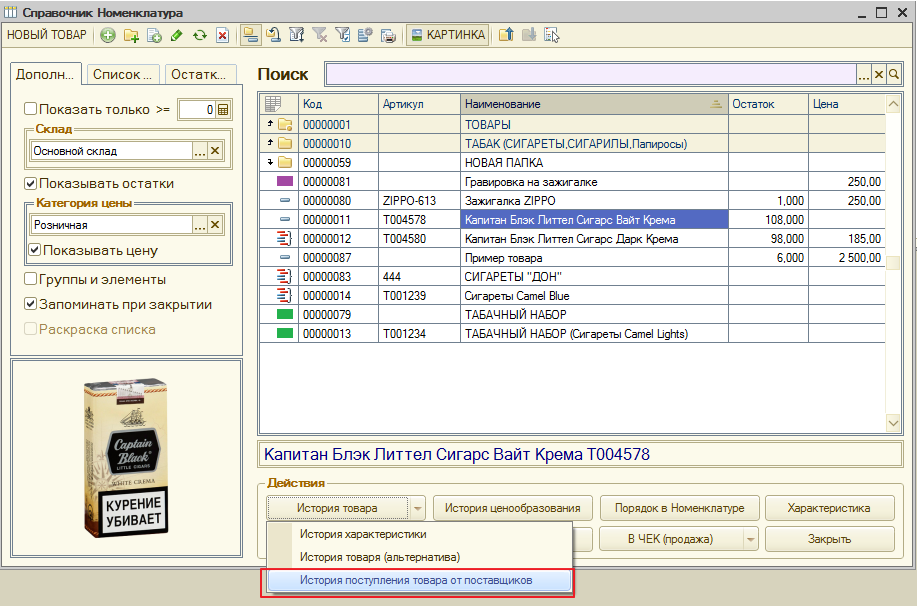Uncheck Показывать остатки
Viewport: 917px width, 606px height.
30,183
